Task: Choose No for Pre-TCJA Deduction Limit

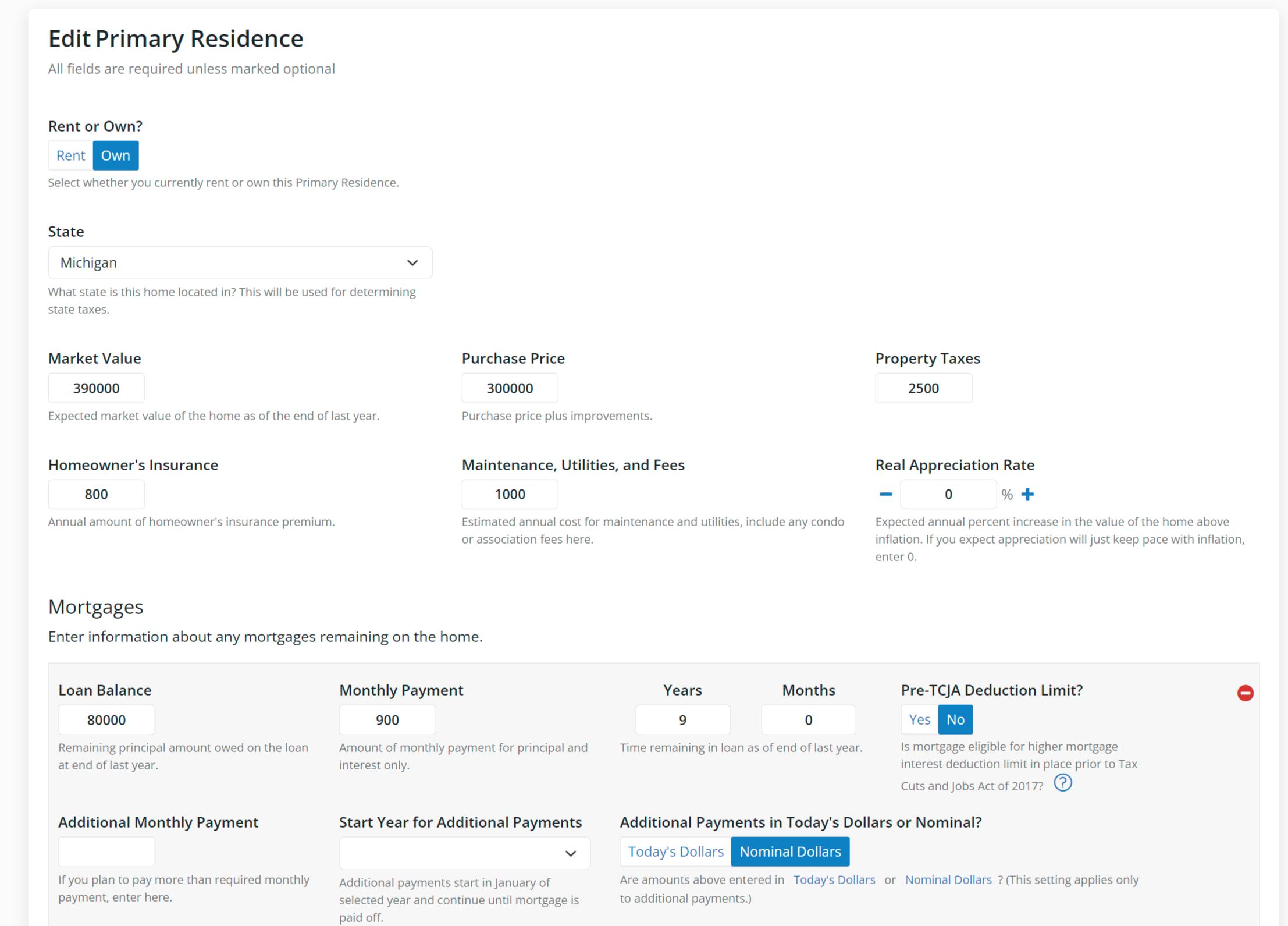Action: [x=955, y=719]
